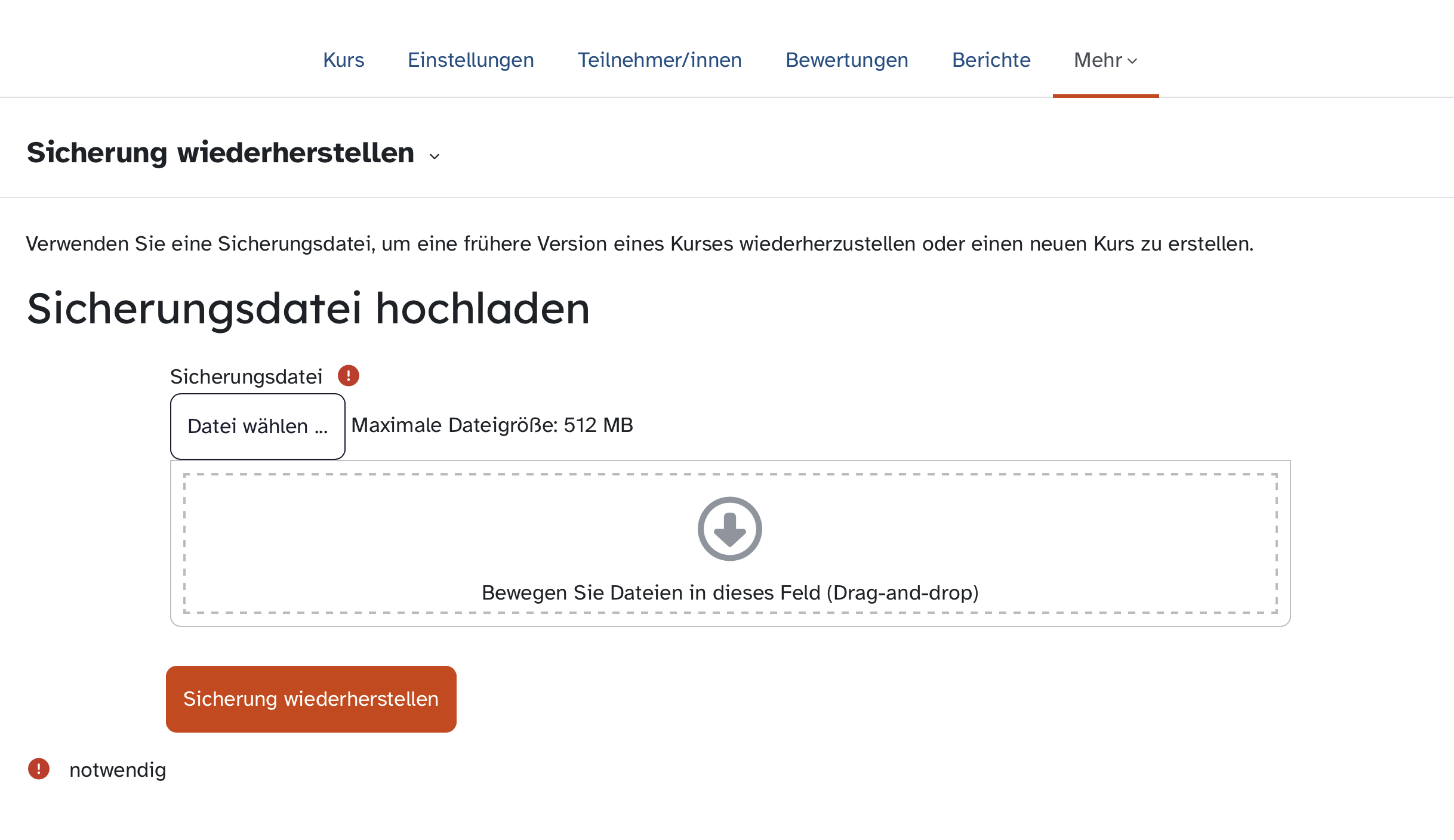Viewport: 1454px width, 840px height.
Task: Click the Sicherungsdatei field label
Action: (246, 376)
